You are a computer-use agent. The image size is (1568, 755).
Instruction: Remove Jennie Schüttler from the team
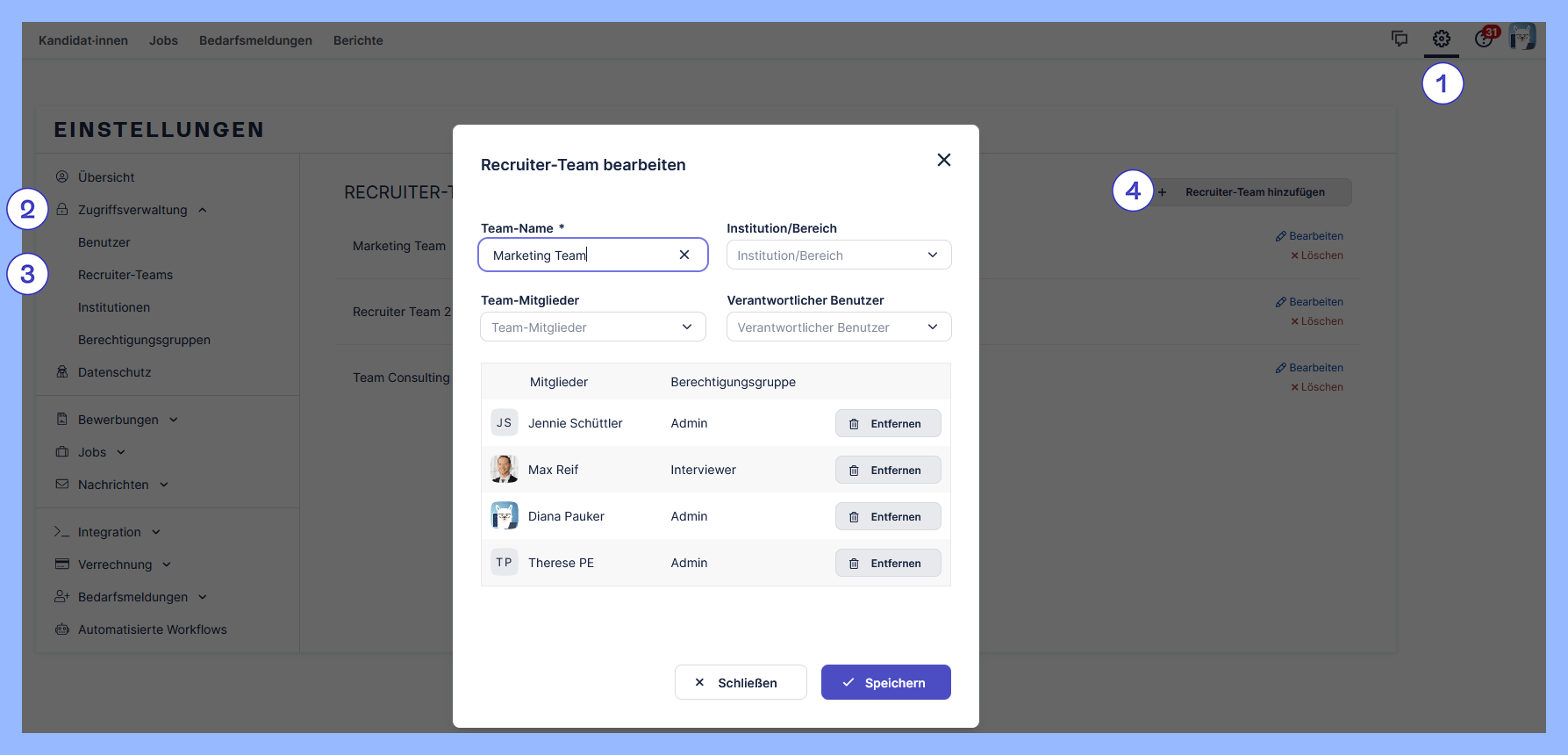tap(887, 423)
